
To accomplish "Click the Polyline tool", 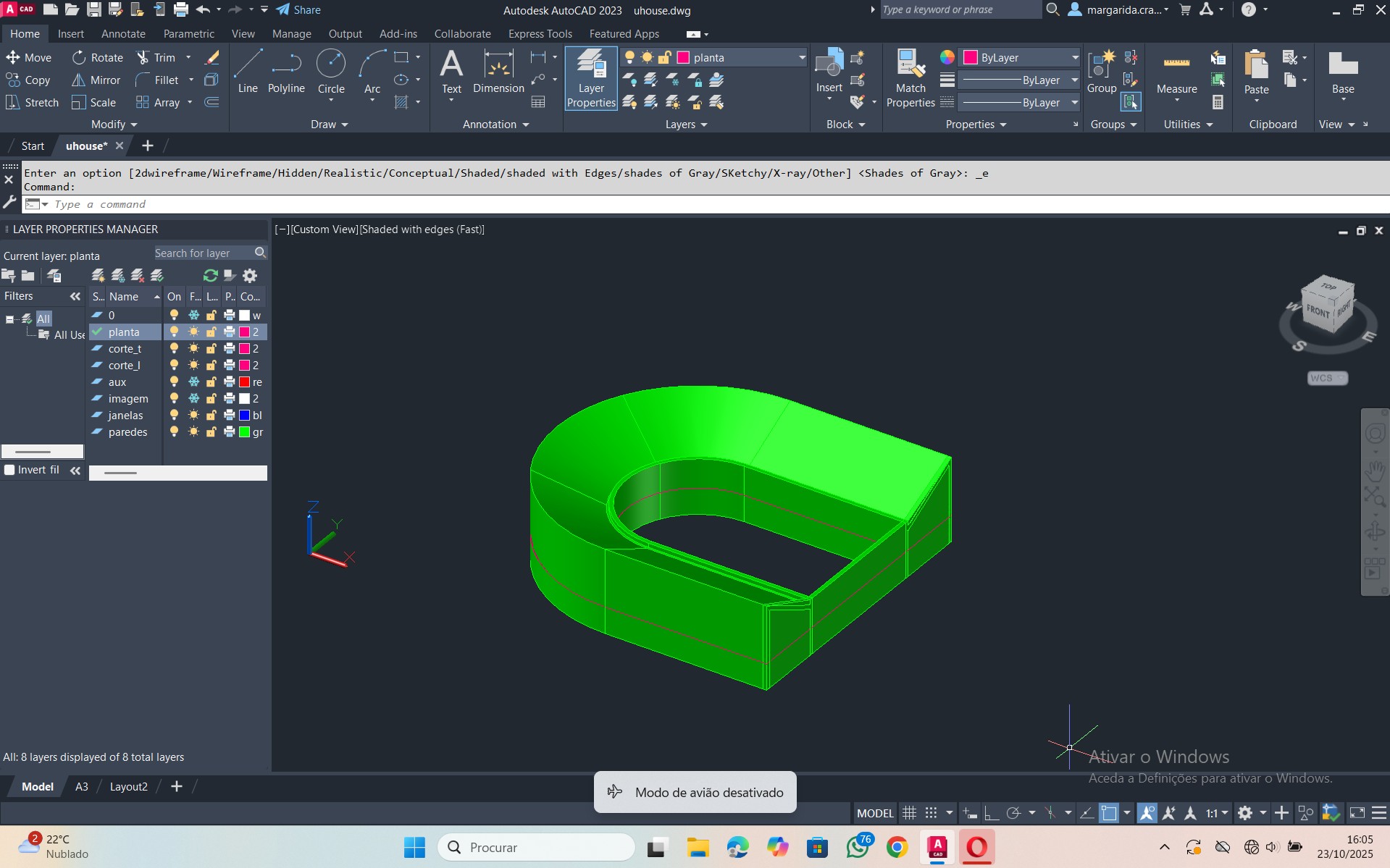I will pyautogui.click(x=286, y=71).
